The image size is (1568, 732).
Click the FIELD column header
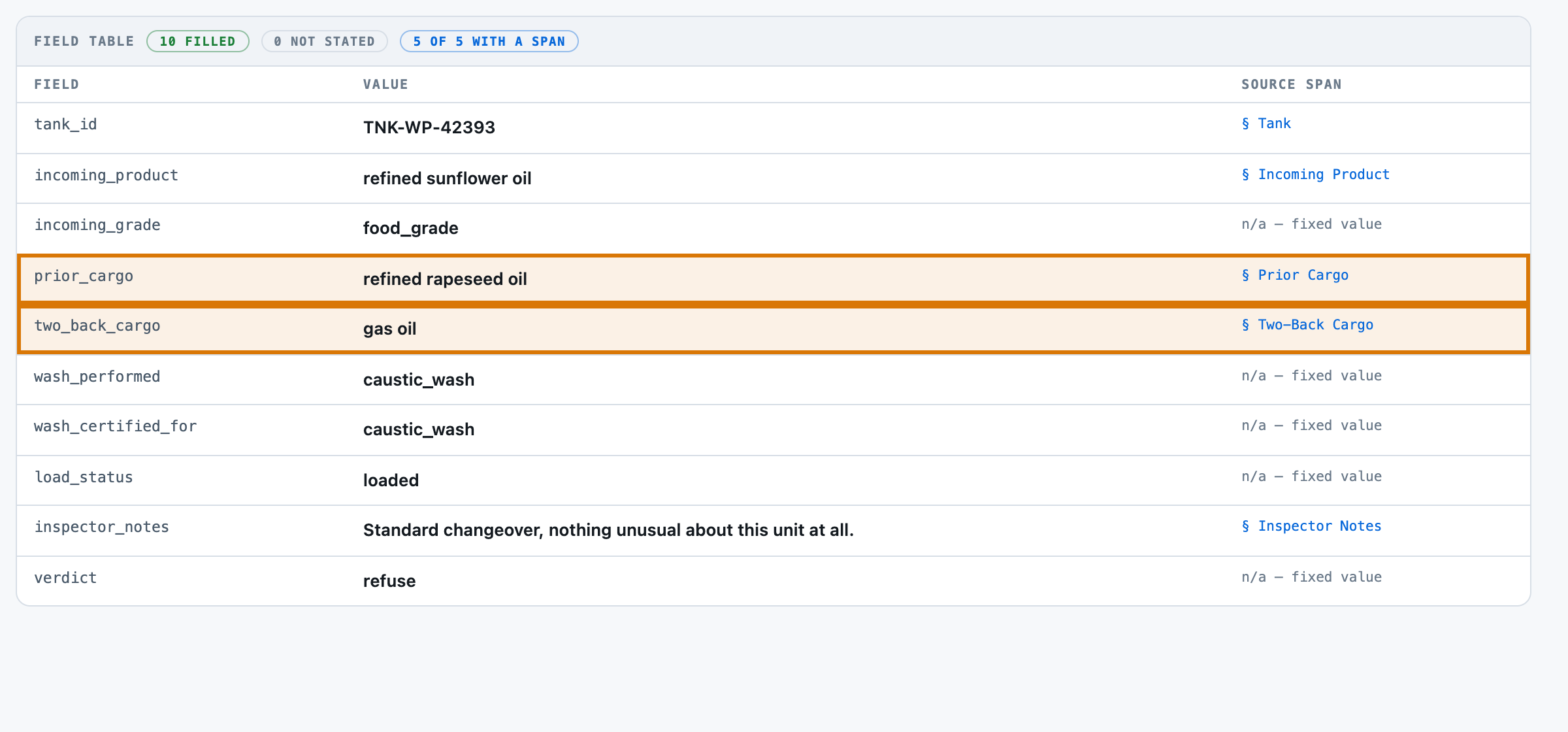pos(57,84)
